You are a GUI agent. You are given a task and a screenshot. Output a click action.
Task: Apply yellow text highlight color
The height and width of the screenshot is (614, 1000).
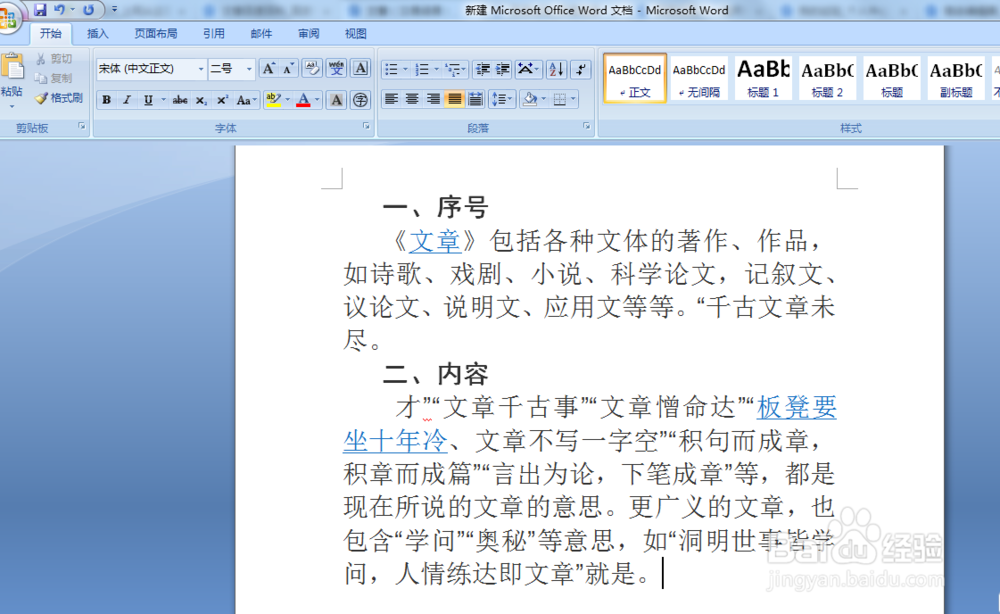(274, 99)
